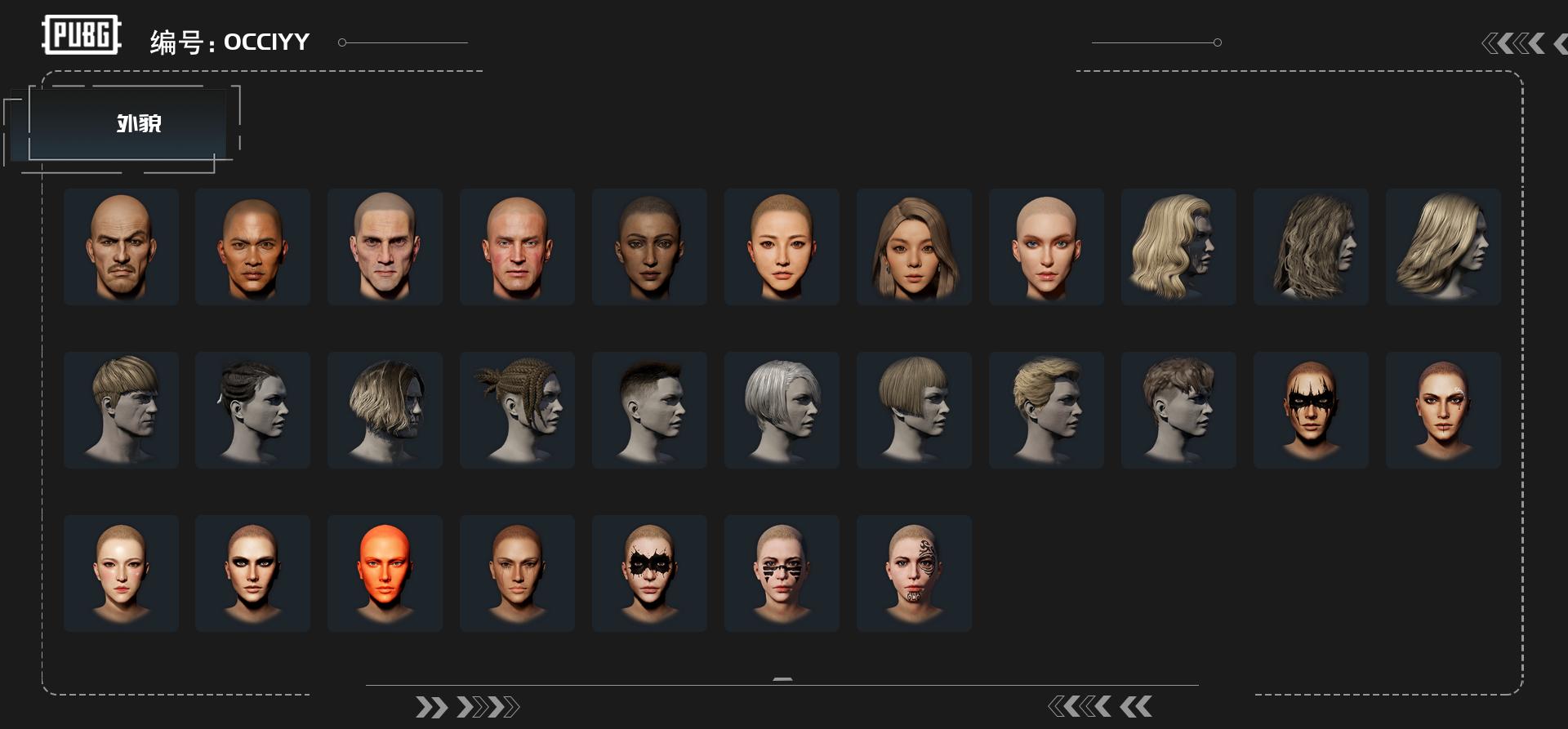The width and height of the screenshot is (1568, 729).
Task: Pick the braided hairstyle with top knot
Action: coord(517,410)
